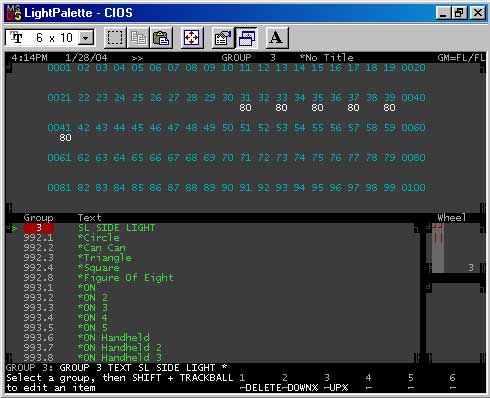Click the 4:14PM clock display

click(29, 58)
